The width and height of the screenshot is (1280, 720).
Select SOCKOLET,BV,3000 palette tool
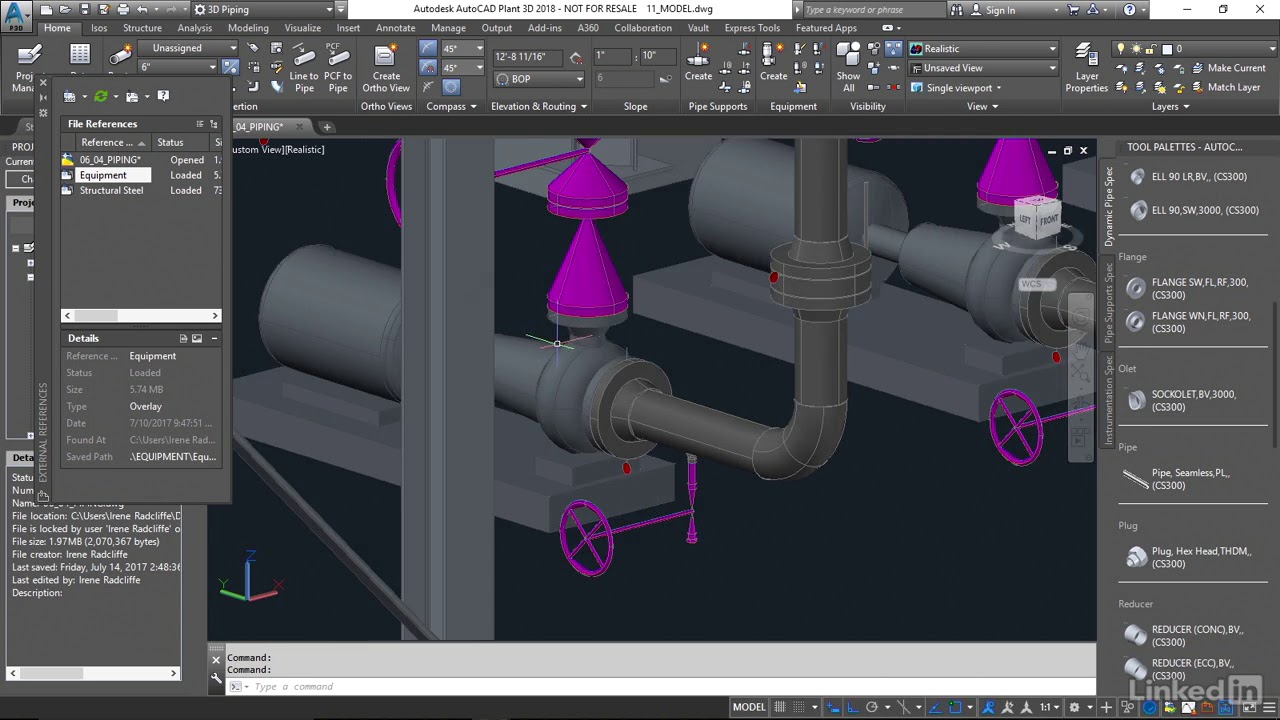tap(1182, 400)
